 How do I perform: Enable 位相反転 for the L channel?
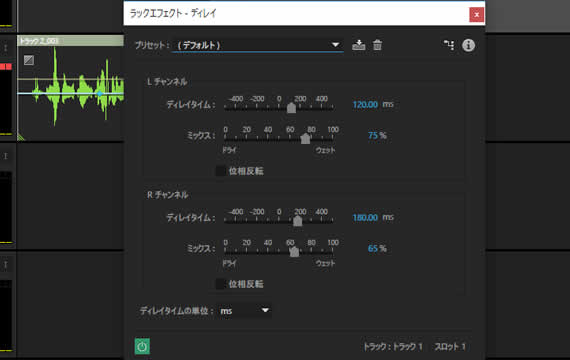[x=221, y=171]
